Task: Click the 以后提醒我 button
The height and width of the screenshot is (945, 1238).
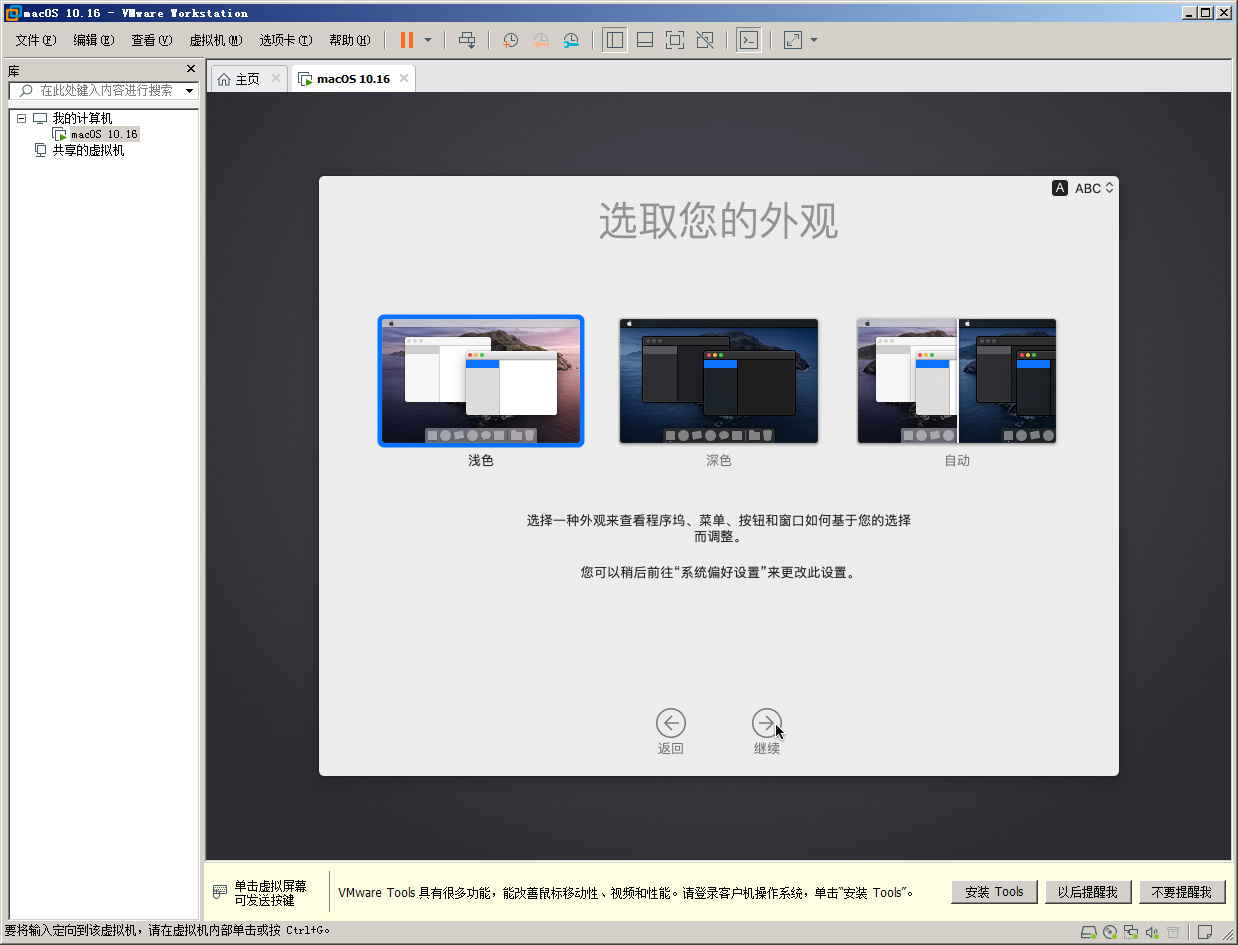Action: (x=1088, y=892)
